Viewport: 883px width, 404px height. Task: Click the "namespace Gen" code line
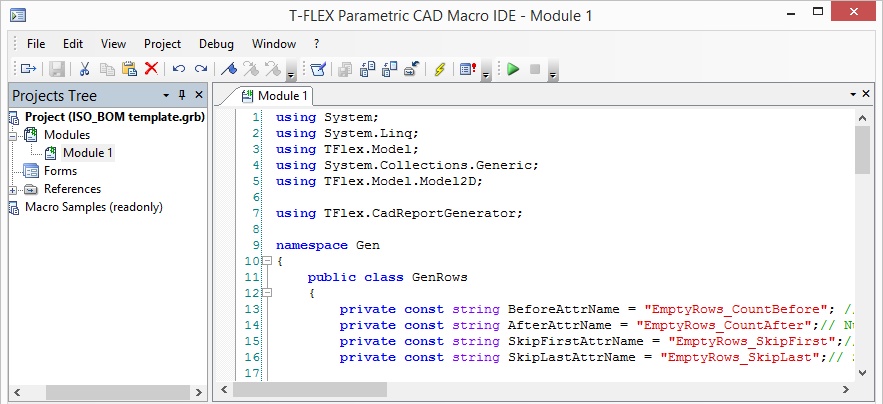pyautogui.click(x=328, y=246)
